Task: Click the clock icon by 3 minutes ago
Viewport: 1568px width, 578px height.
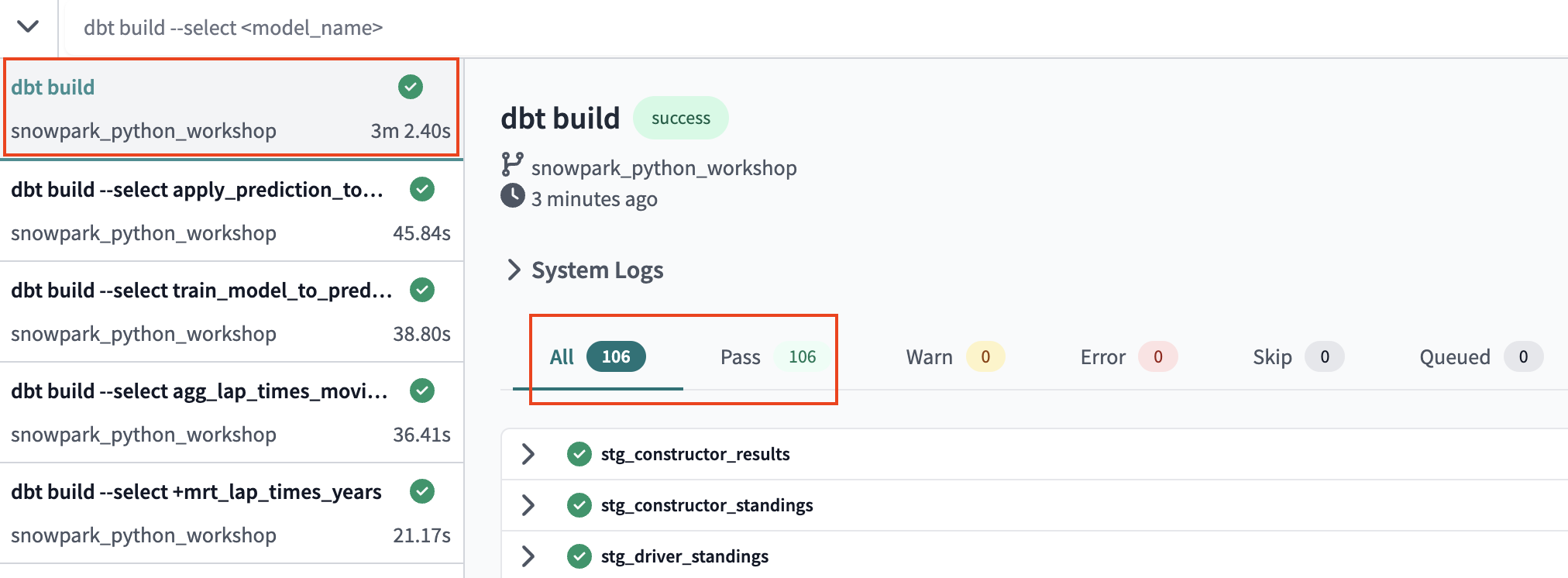Action: click(x=513, y=195)
